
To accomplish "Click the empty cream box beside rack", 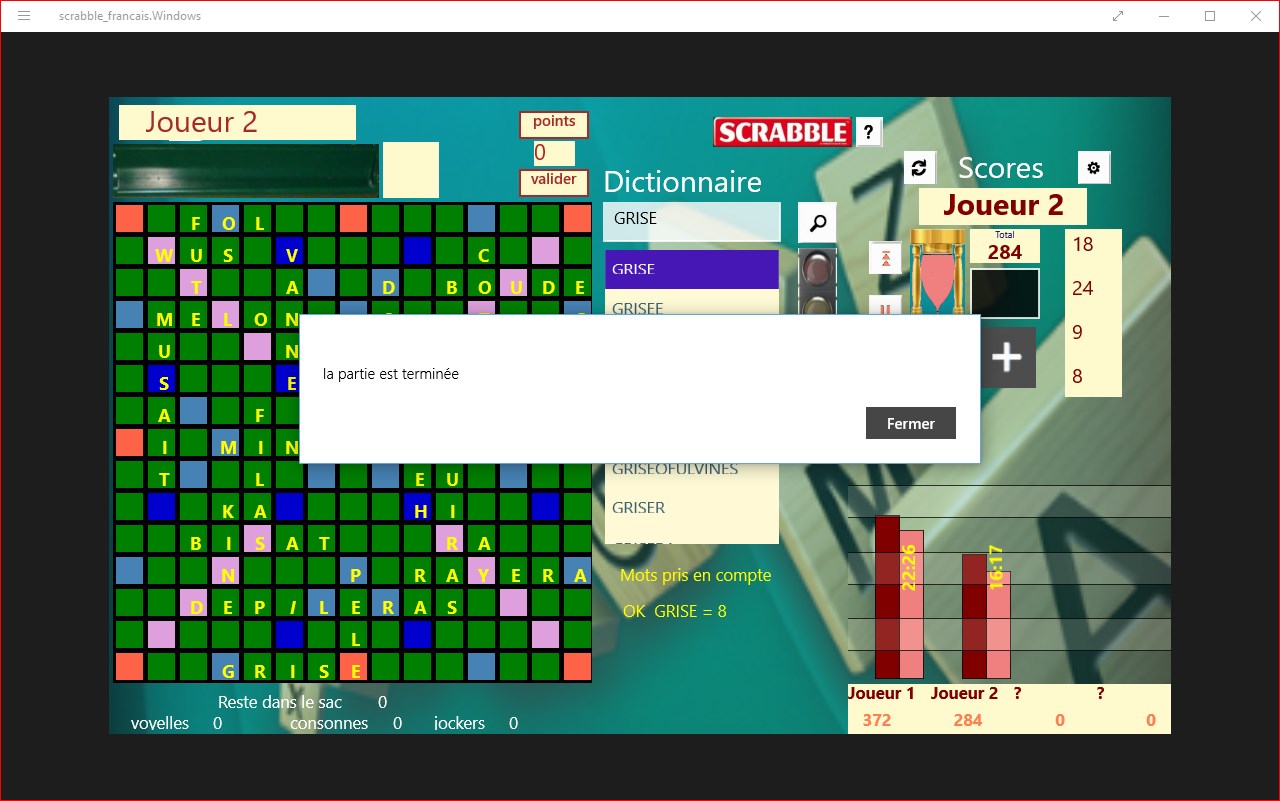I will tap(411, 170).
